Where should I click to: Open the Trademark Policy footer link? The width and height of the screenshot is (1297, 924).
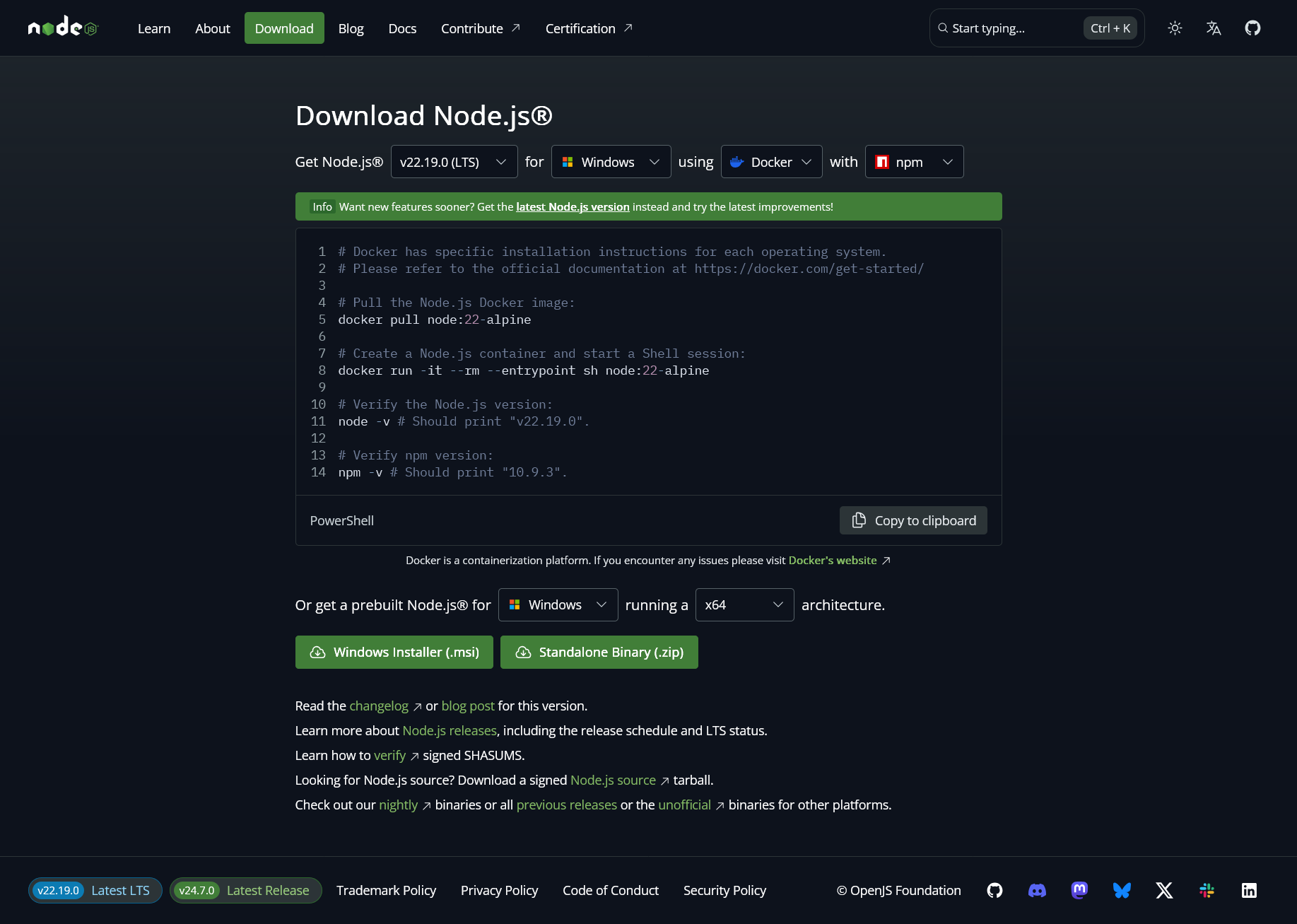(x=386, y=891)
